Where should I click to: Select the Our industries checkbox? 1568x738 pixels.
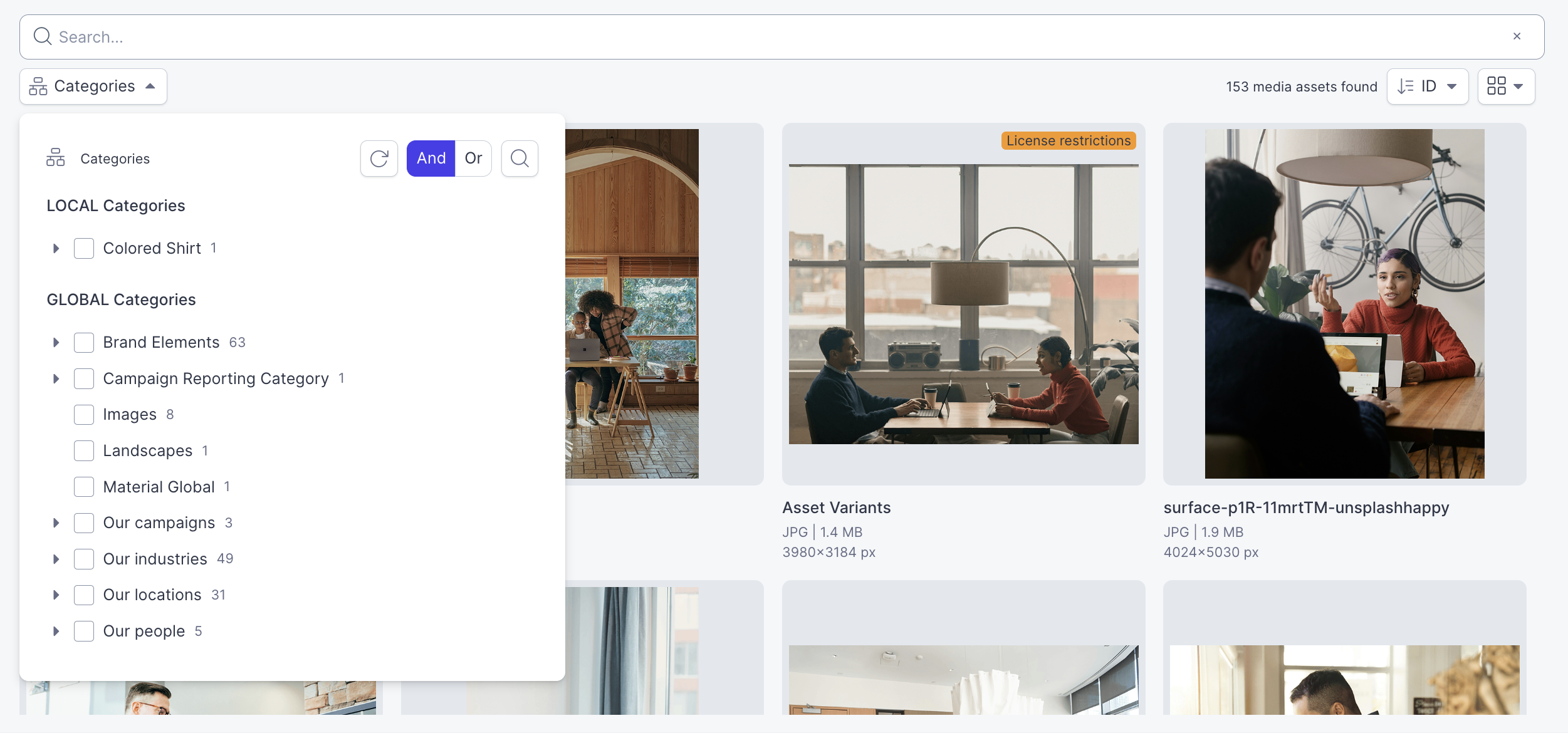click(x=84, y=559)
